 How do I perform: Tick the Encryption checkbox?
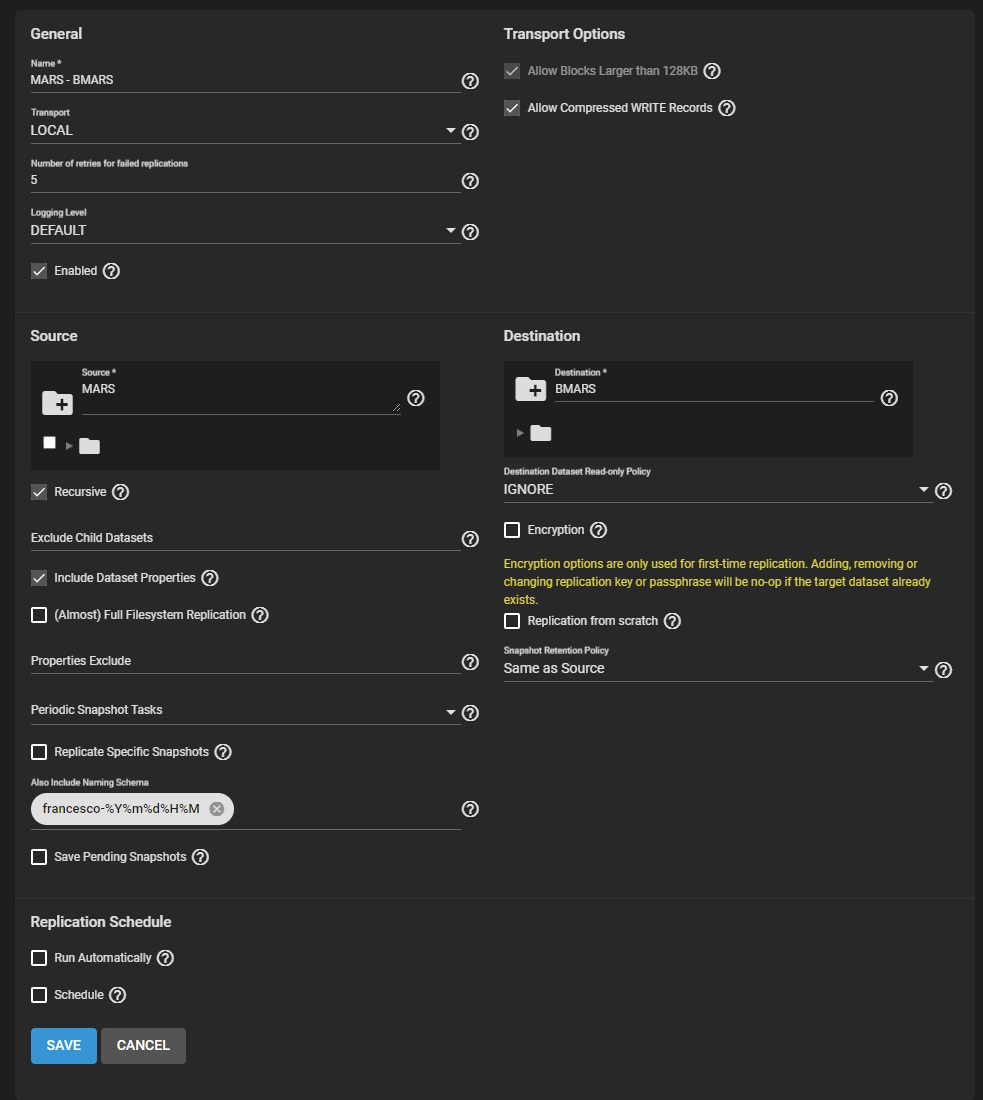512,530
